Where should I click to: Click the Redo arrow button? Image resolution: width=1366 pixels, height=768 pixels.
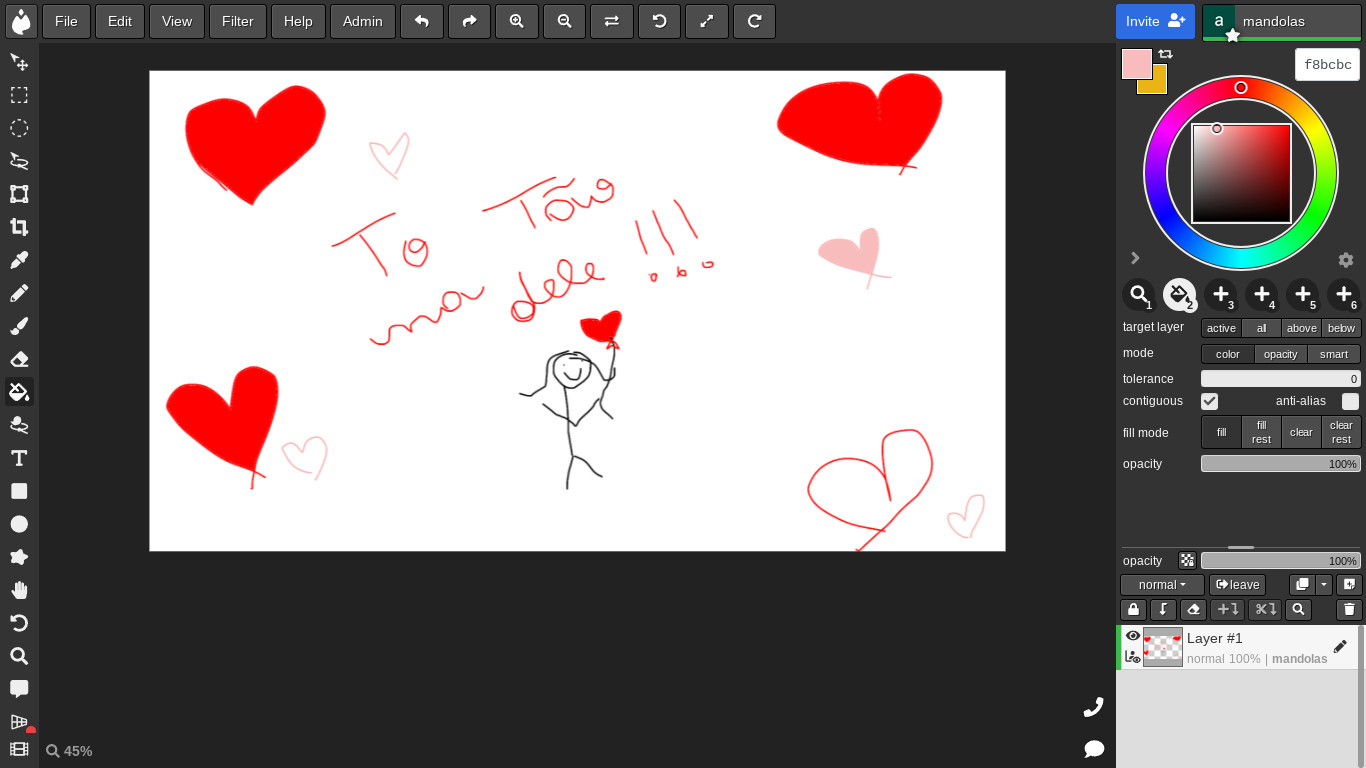click(469, 21)
